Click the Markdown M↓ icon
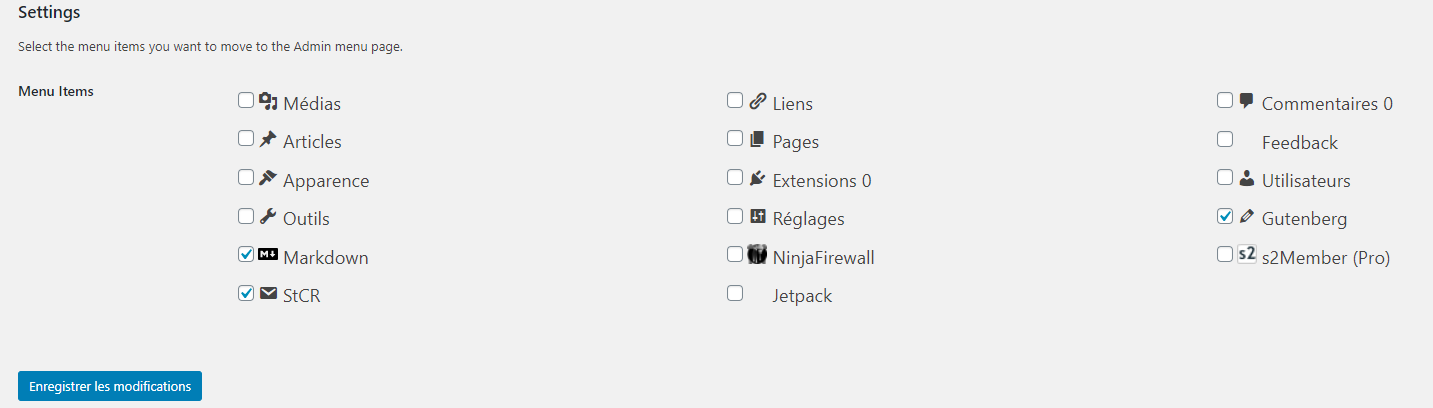This screenshot has height=408, width=1433. click(267, 255)
